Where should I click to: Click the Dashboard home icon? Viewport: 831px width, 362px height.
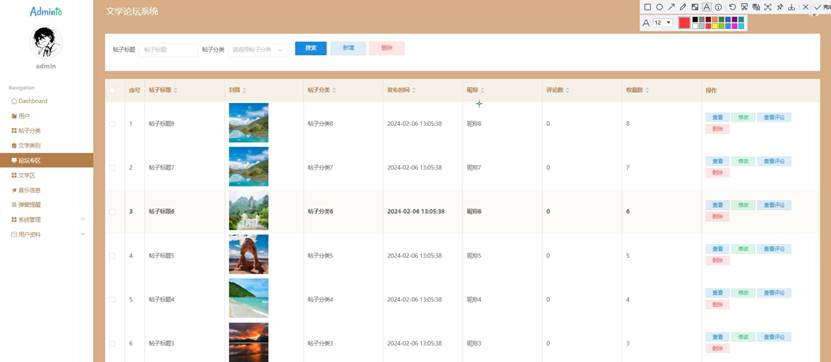14,101
